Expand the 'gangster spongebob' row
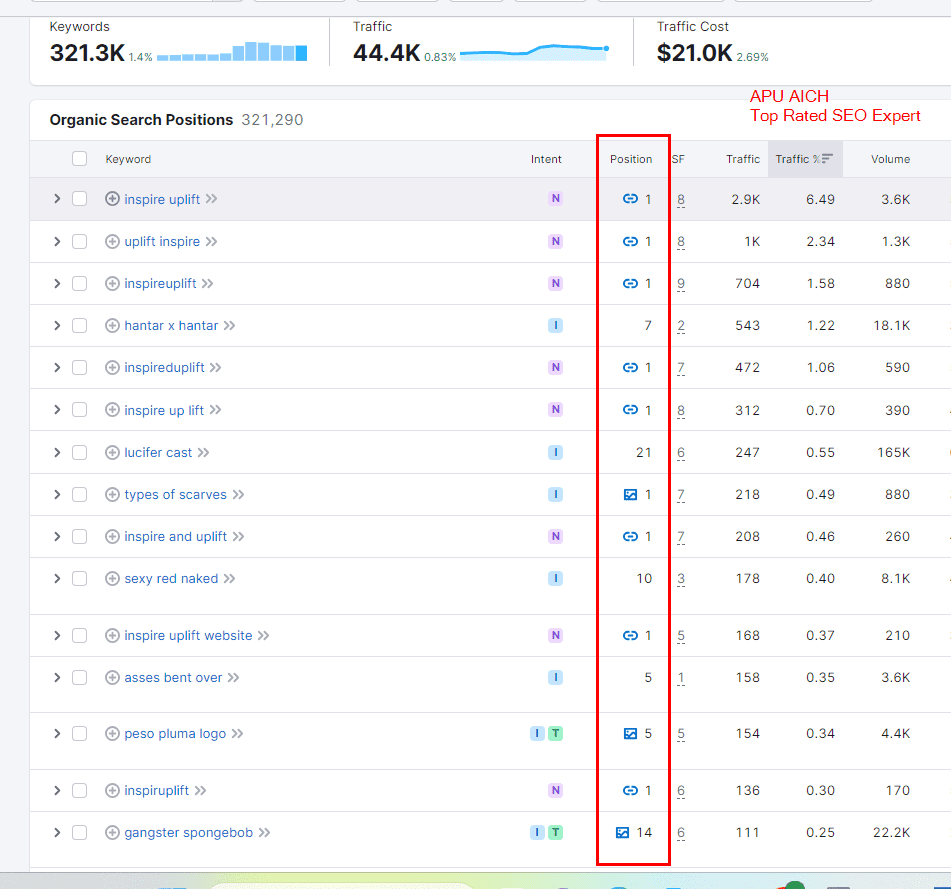This screenshot has height=889, width=951. click(x=57, y=832)
